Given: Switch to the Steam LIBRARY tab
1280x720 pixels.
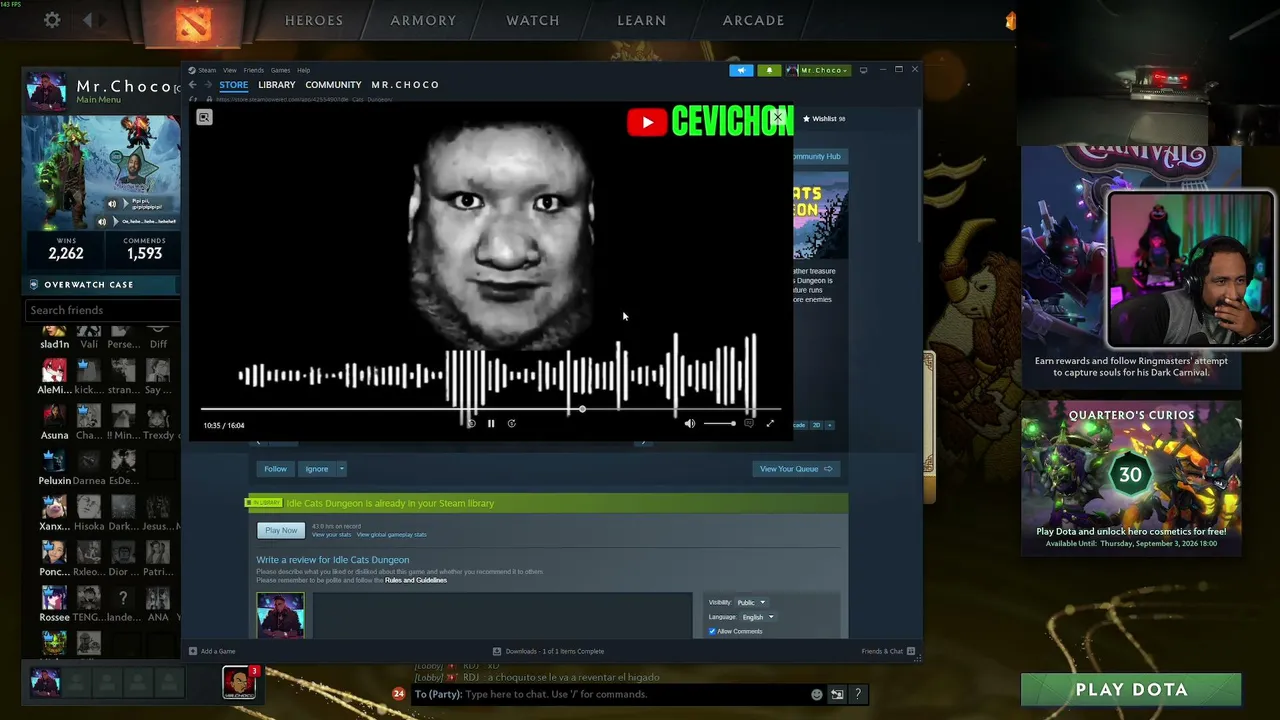Looking at the screenshot, I should point(277,85).
